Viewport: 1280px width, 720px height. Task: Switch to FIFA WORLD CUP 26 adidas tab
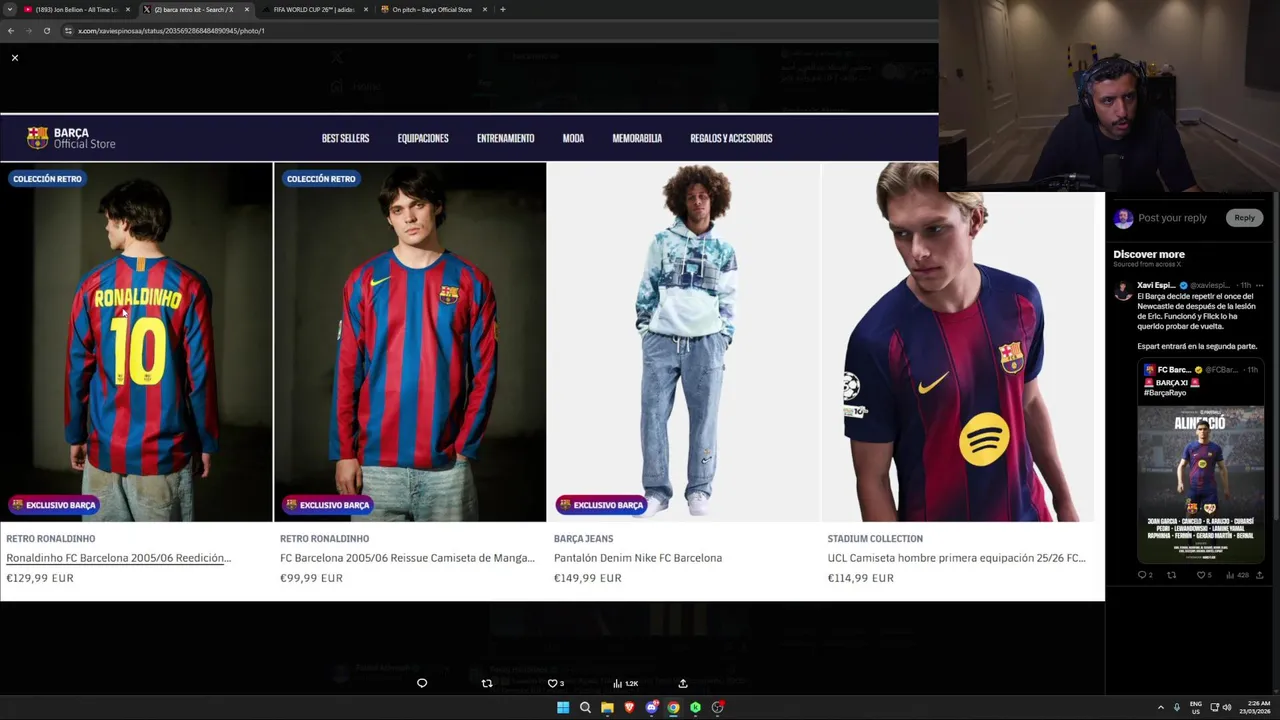313,9
